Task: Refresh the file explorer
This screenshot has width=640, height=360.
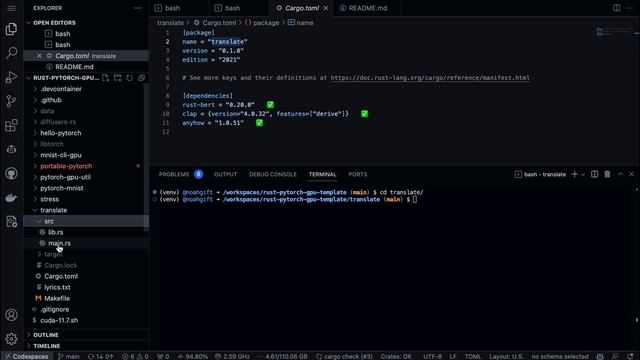Action: 129,78
